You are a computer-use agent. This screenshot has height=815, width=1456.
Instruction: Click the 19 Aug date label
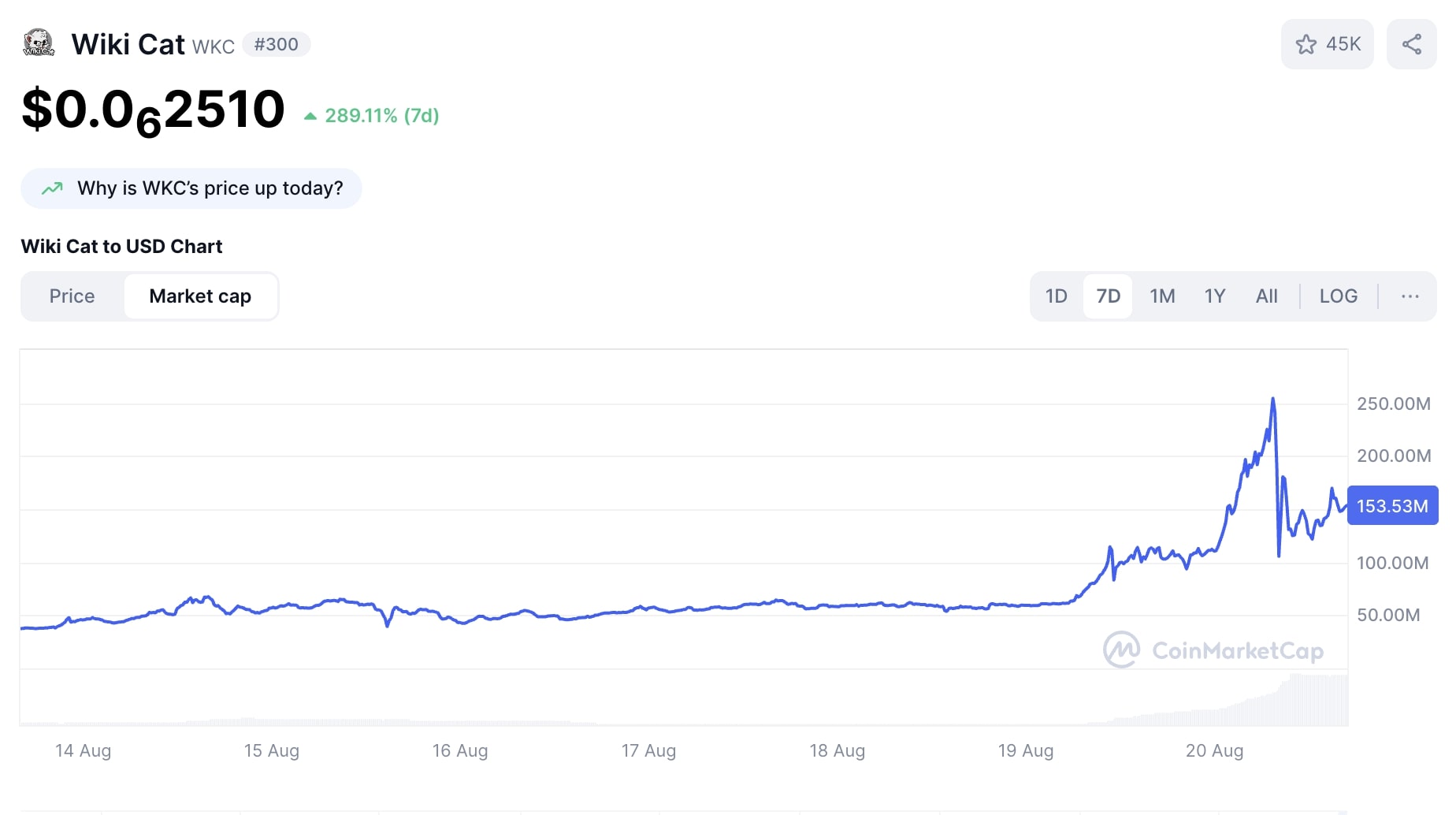point(1025,750)
